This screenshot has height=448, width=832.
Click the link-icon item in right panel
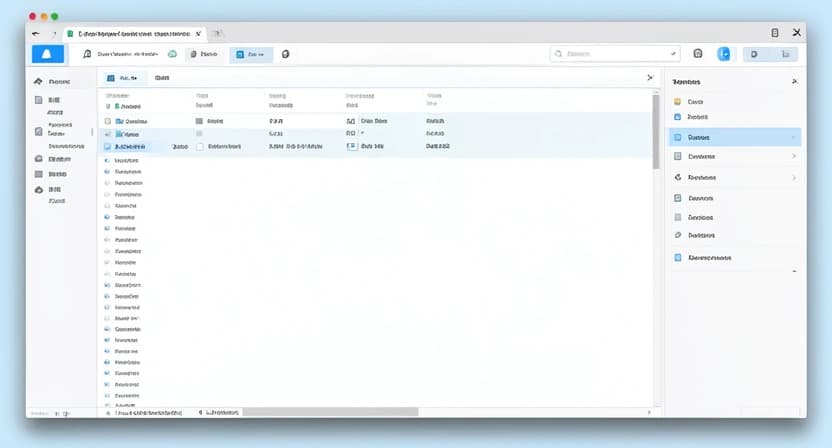(x=695, y=235)
